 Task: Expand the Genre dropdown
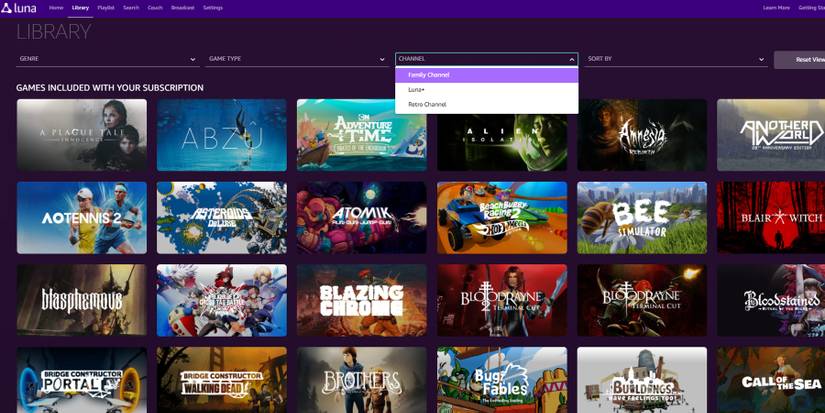point(104,59)
